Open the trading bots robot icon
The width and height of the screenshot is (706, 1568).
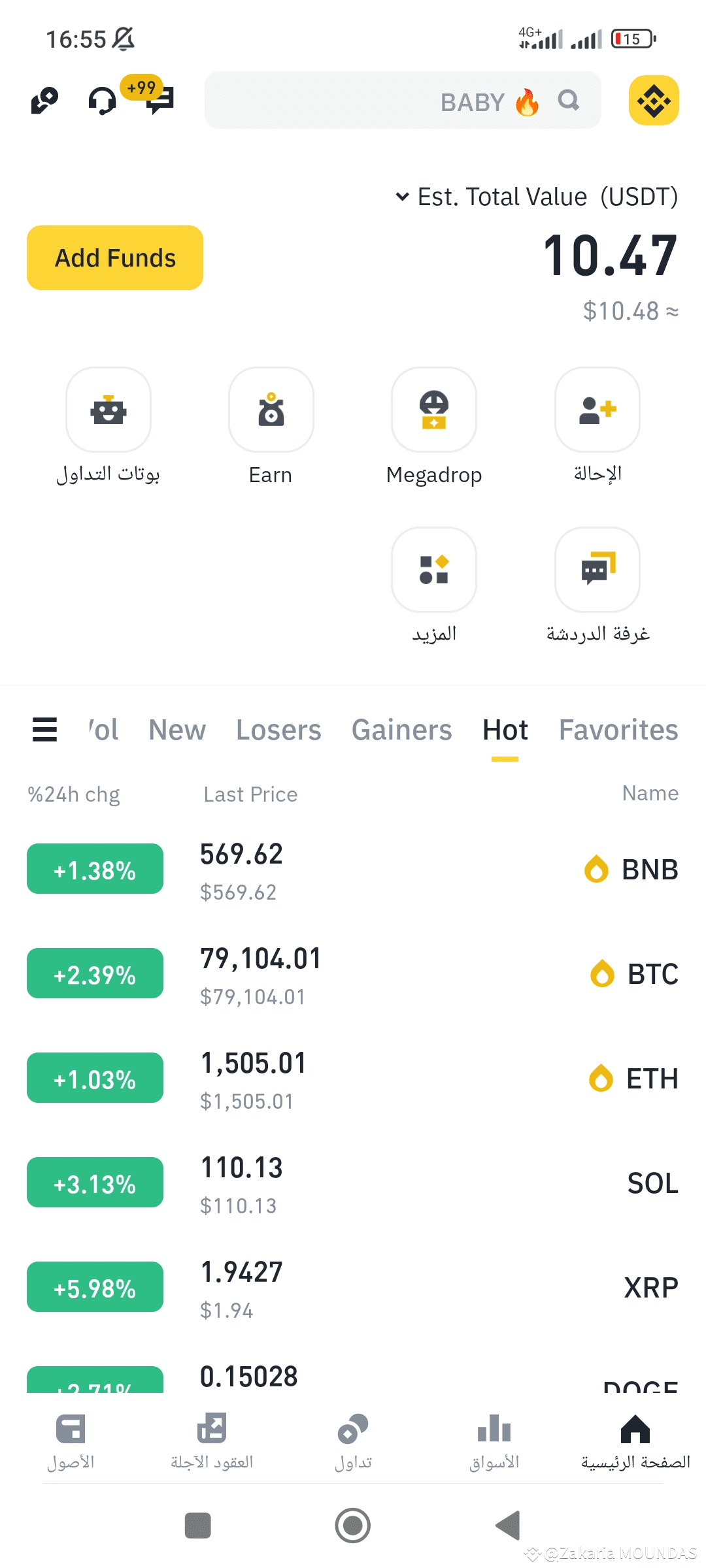click(109, 410)
